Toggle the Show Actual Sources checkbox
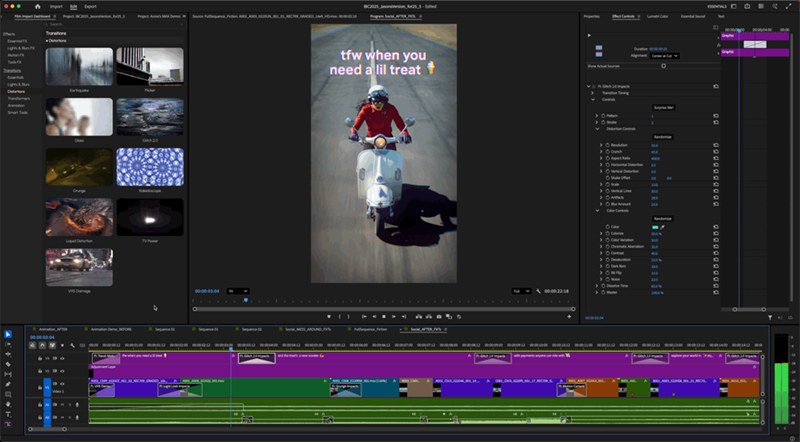Image resolution: width=800 pixels, height=442 pixels. (x=663, y=66)
